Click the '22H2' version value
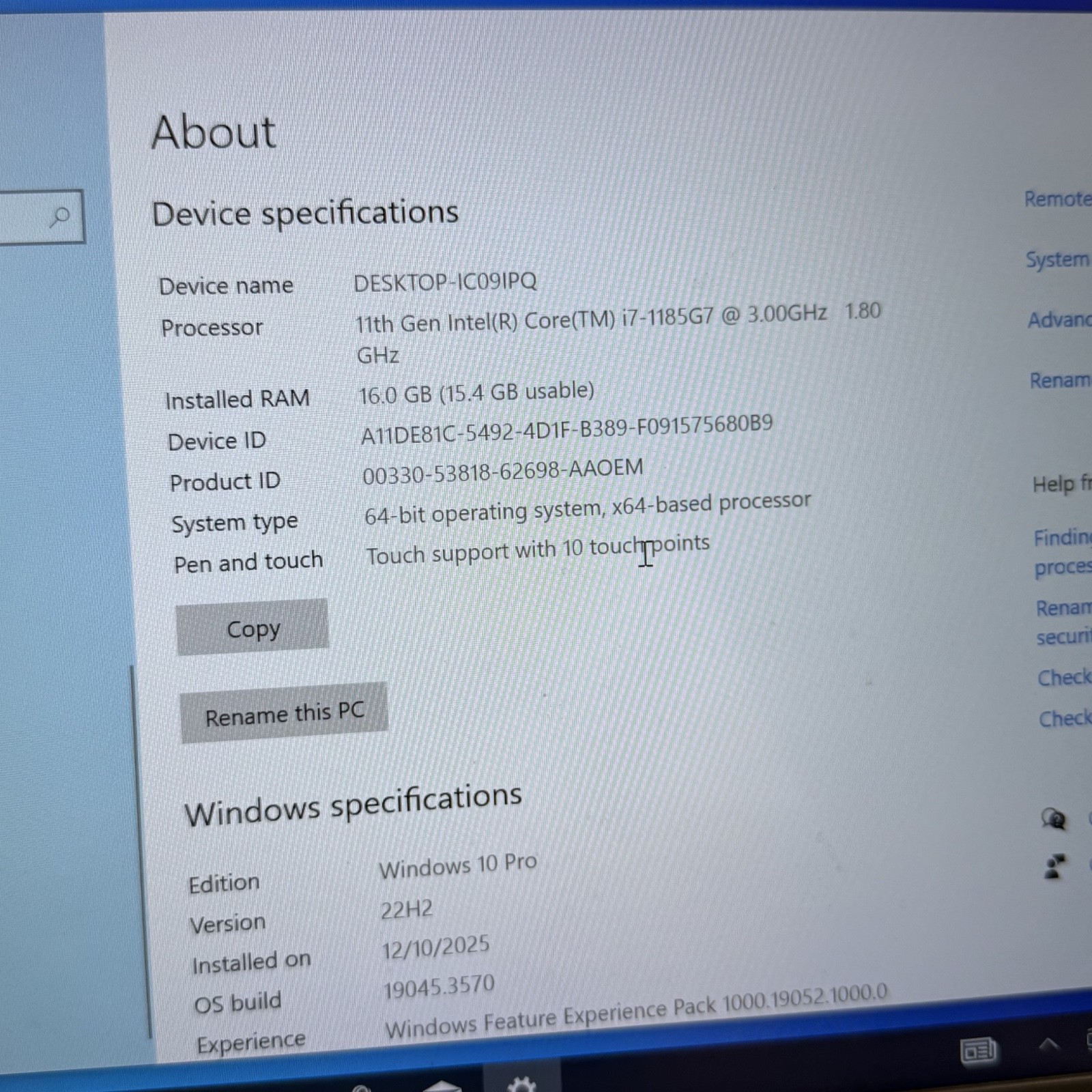This screenshot has width=1092, height=1092. point(407,910)
